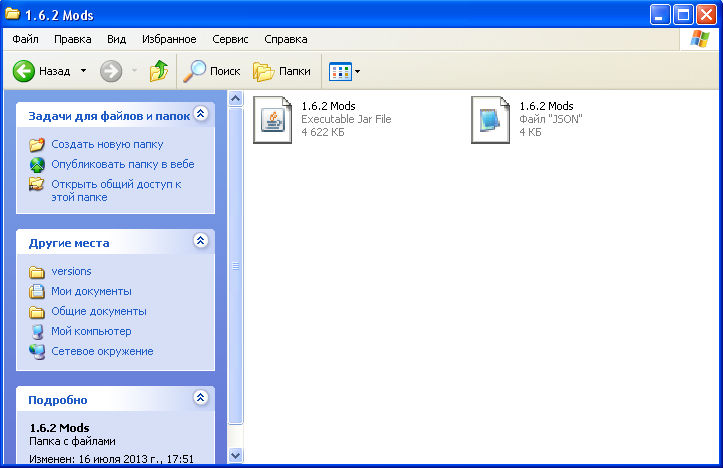Image resolution: width=723 pixels, height=468 pixels.
Task: Open the Правка menu
Action: [73, 39]
